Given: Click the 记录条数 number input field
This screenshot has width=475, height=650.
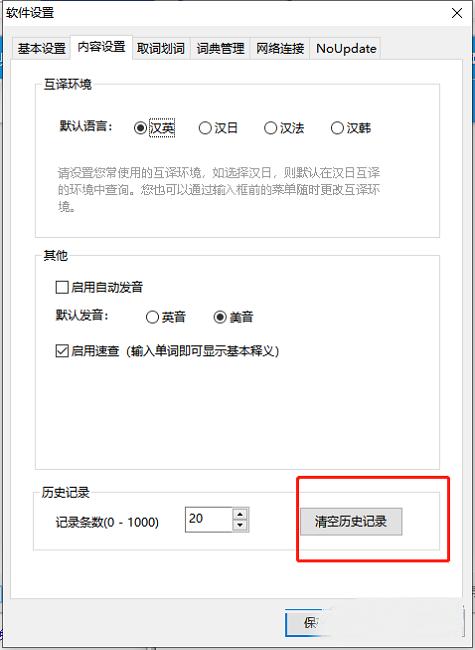Looking at the screenshot, I should (x=208, y=519).
